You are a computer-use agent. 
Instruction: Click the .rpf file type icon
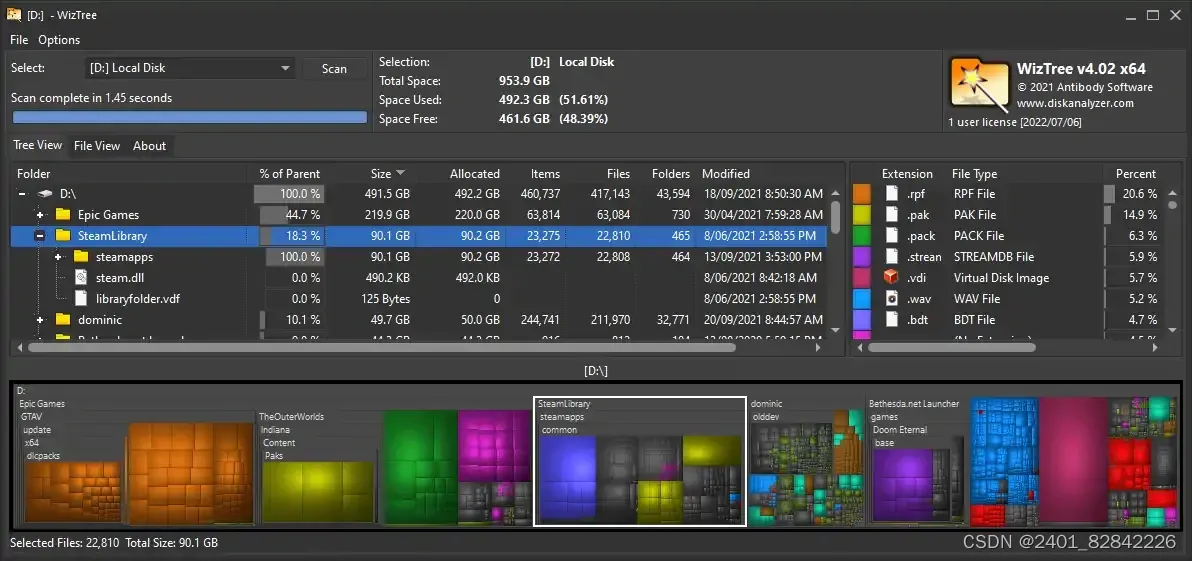pyautogui.click(x=892, y=194)
